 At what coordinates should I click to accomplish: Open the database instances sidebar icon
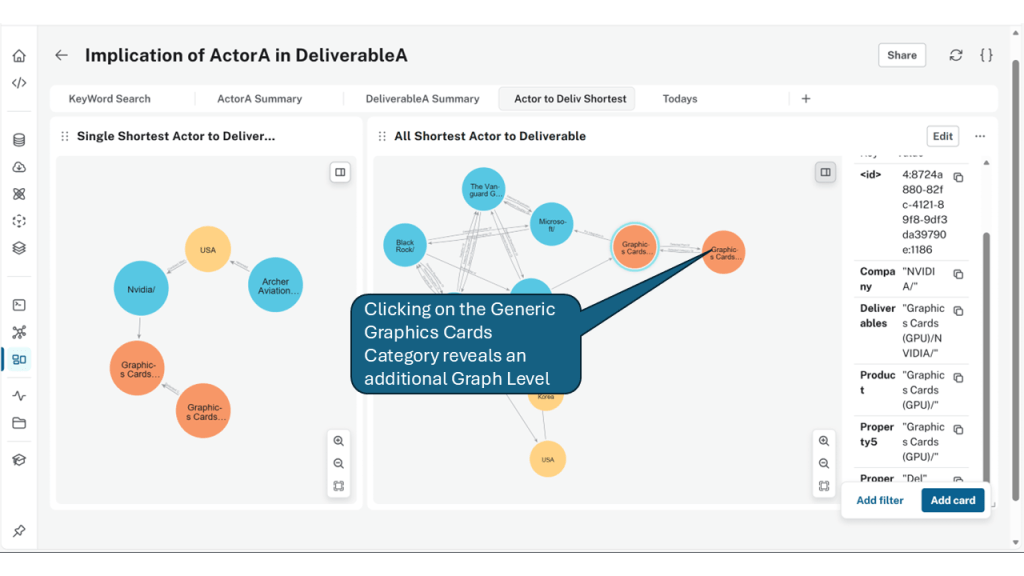(19, 140)
